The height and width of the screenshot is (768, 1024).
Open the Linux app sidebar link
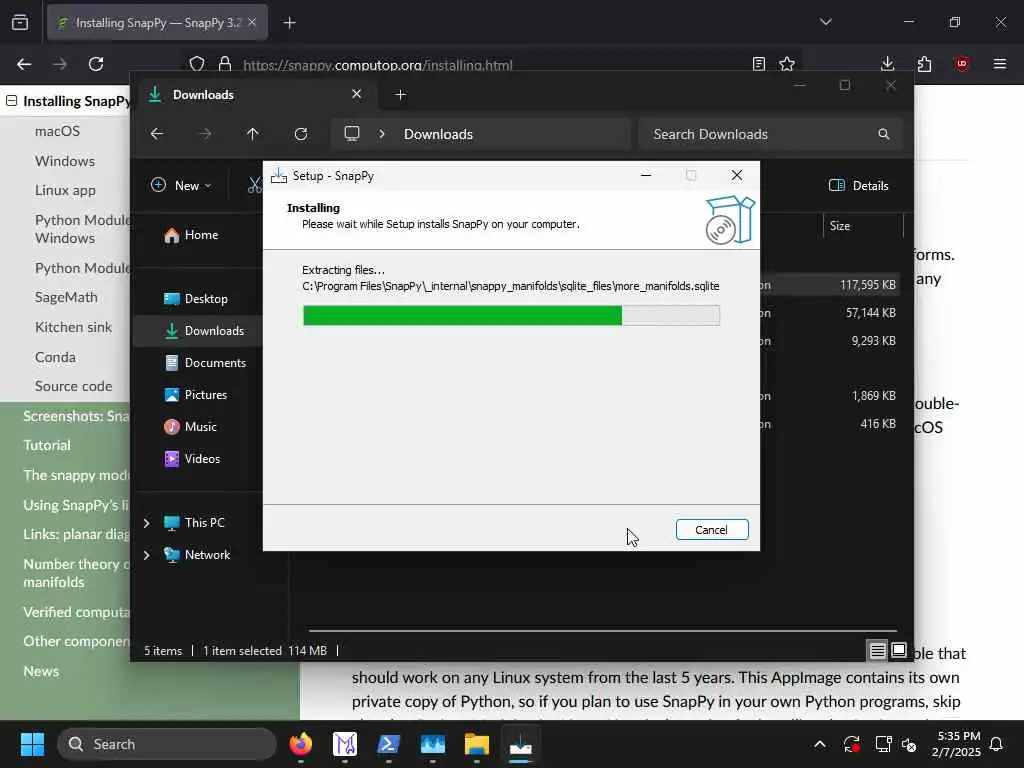(x=65, y=191)
